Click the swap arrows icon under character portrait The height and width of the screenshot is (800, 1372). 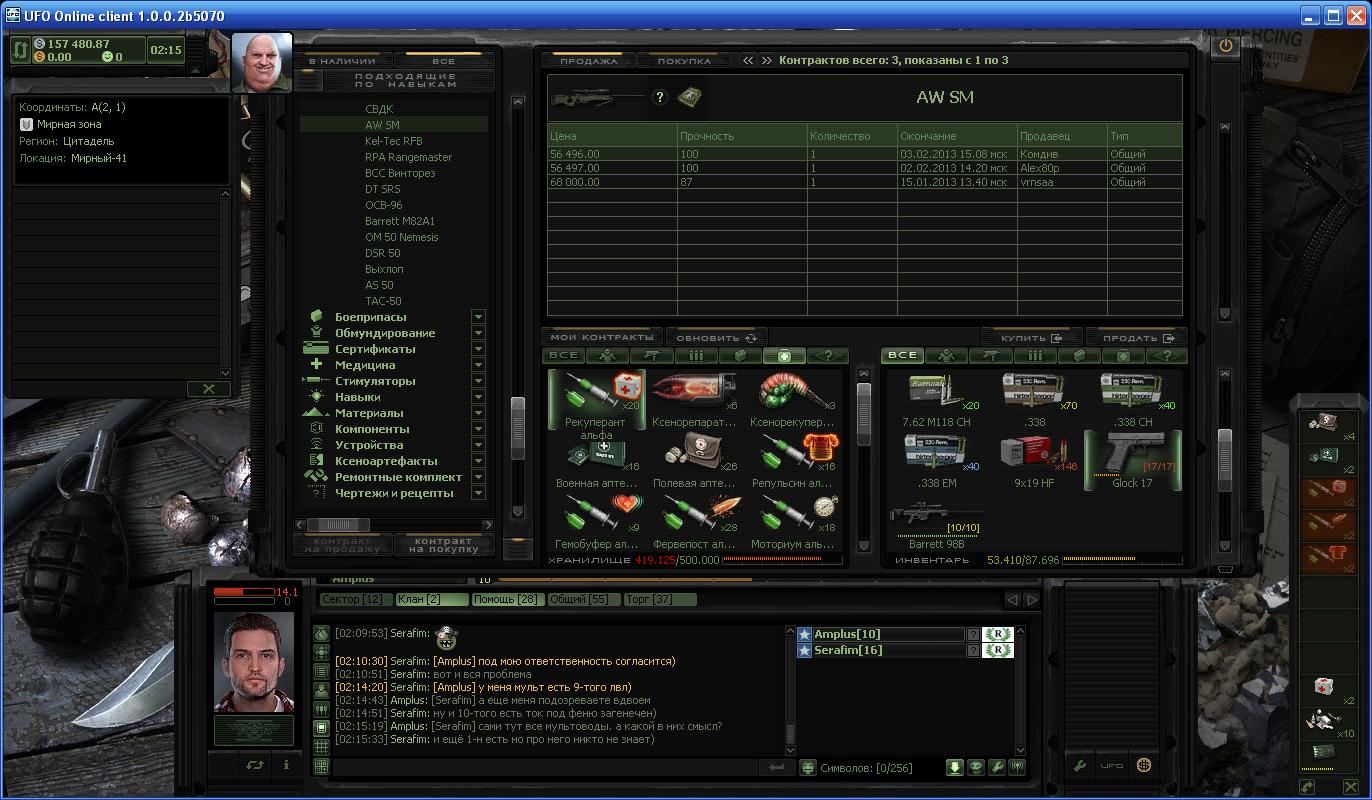click(255, 765)
